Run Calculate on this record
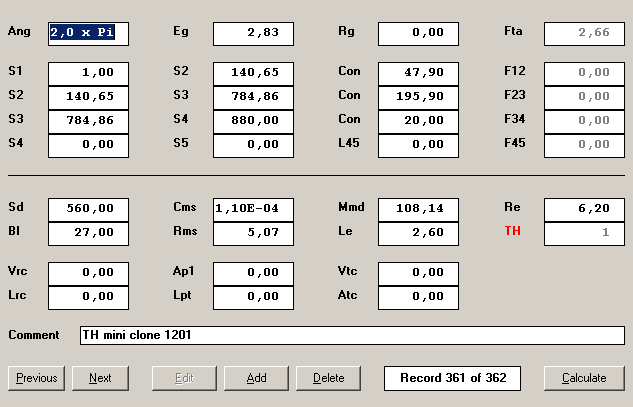Viewport: 633px width, 407px height. [x=584, y=378]
